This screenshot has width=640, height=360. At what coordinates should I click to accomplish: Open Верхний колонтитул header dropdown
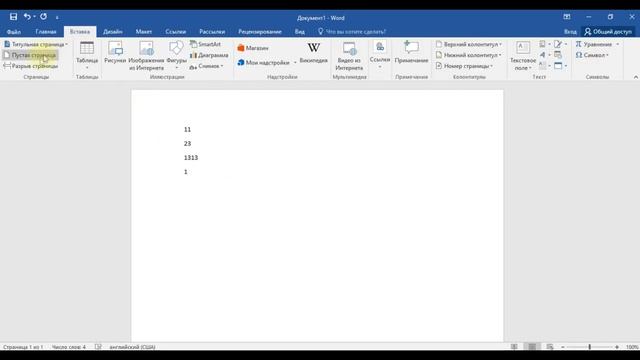click(469, 44)
